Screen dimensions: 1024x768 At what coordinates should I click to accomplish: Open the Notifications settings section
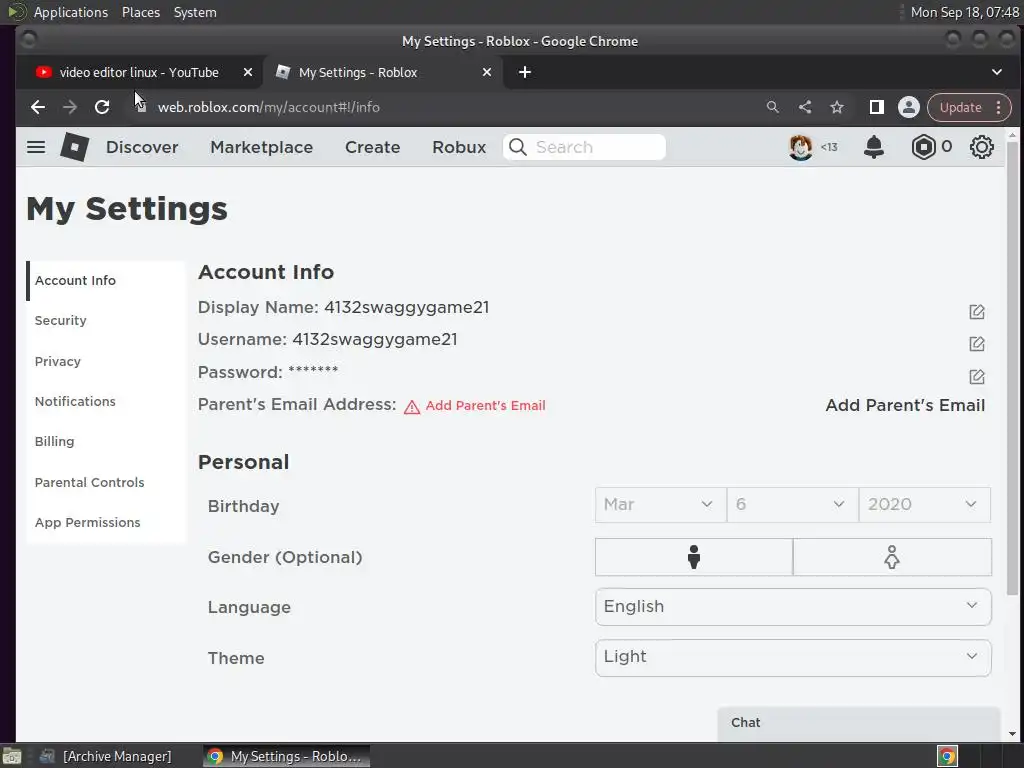[x=106, y=401]
